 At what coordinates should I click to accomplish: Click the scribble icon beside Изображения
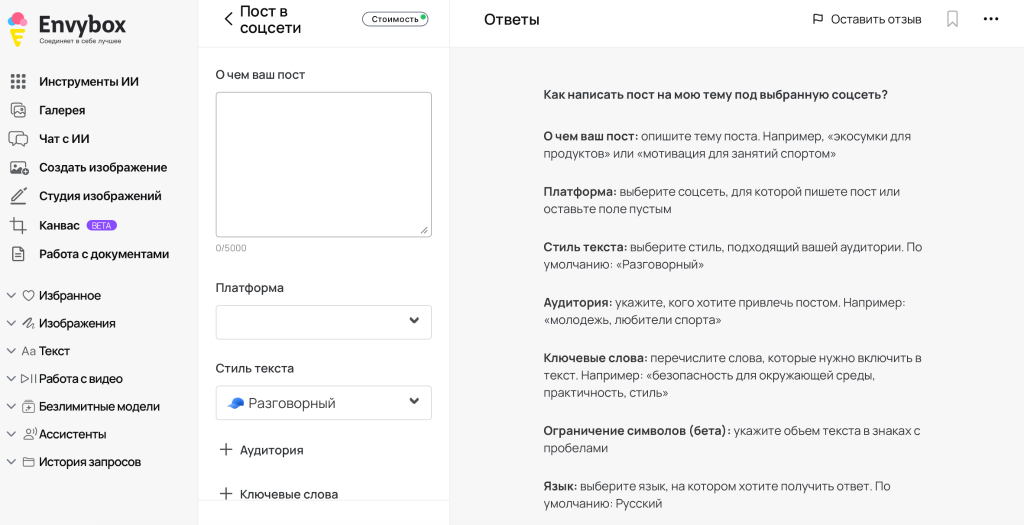click(28, 323)
